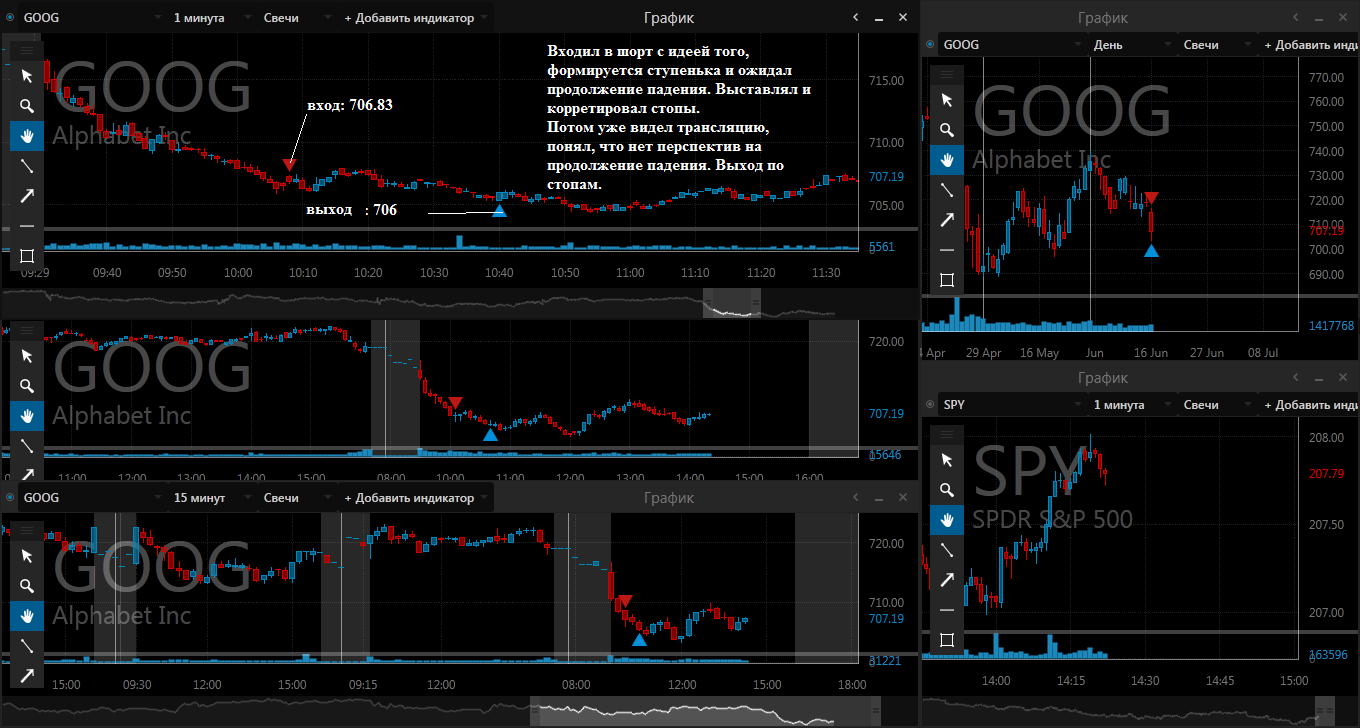Click the navigator range handle under the SPY chart
This screenshot has height=728, width=1360.
1323,711
